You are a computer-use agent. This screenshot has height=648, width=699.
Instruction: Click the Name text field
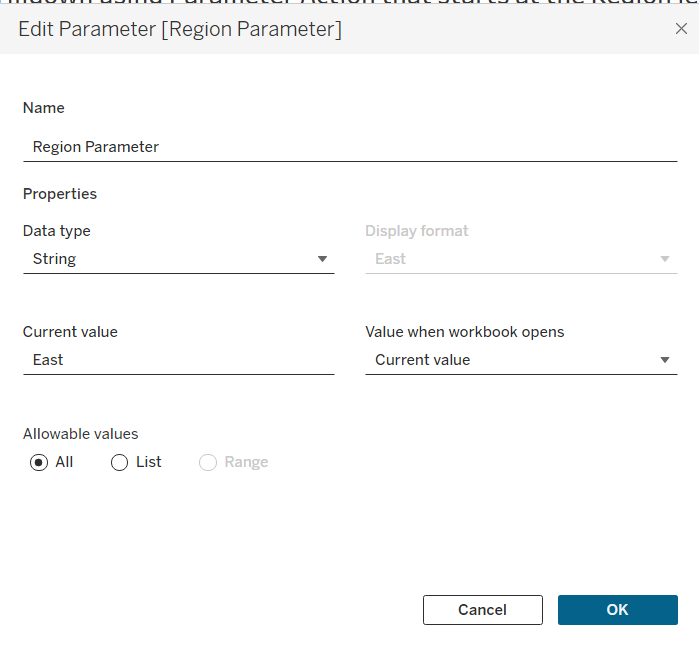pos(349,147)
